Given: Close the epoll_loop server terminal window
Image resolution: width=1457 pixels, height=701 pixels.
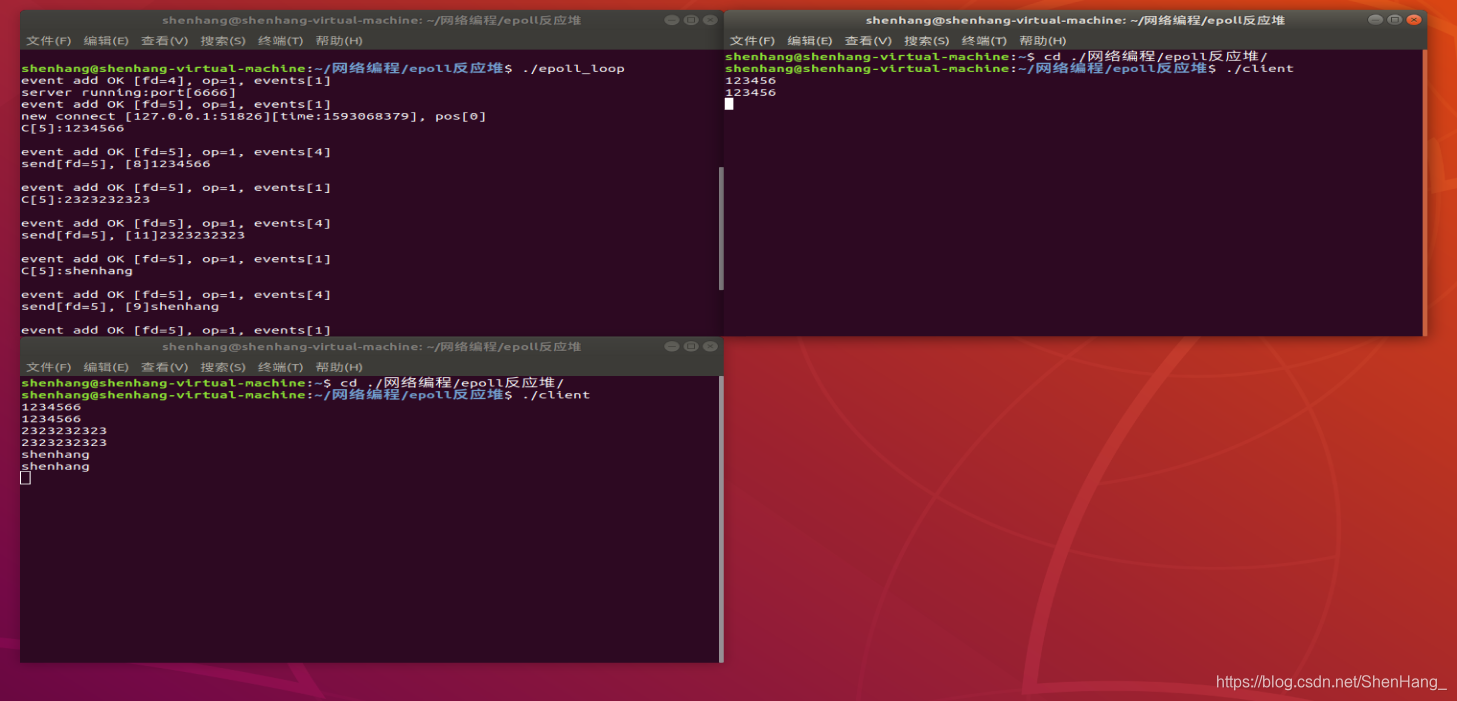Looking at the screenshot, I should click(x=710, y=20).
